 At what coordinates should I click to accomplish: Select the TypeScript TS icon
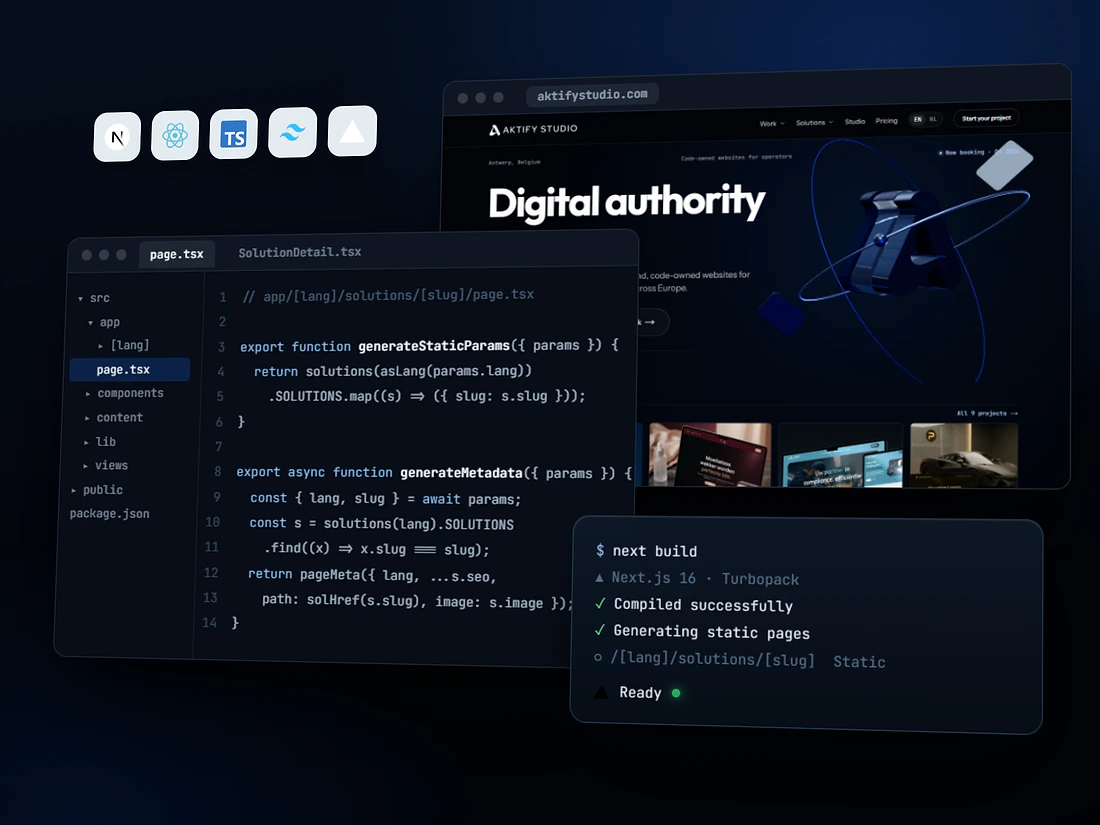click(x=234, y=134)
